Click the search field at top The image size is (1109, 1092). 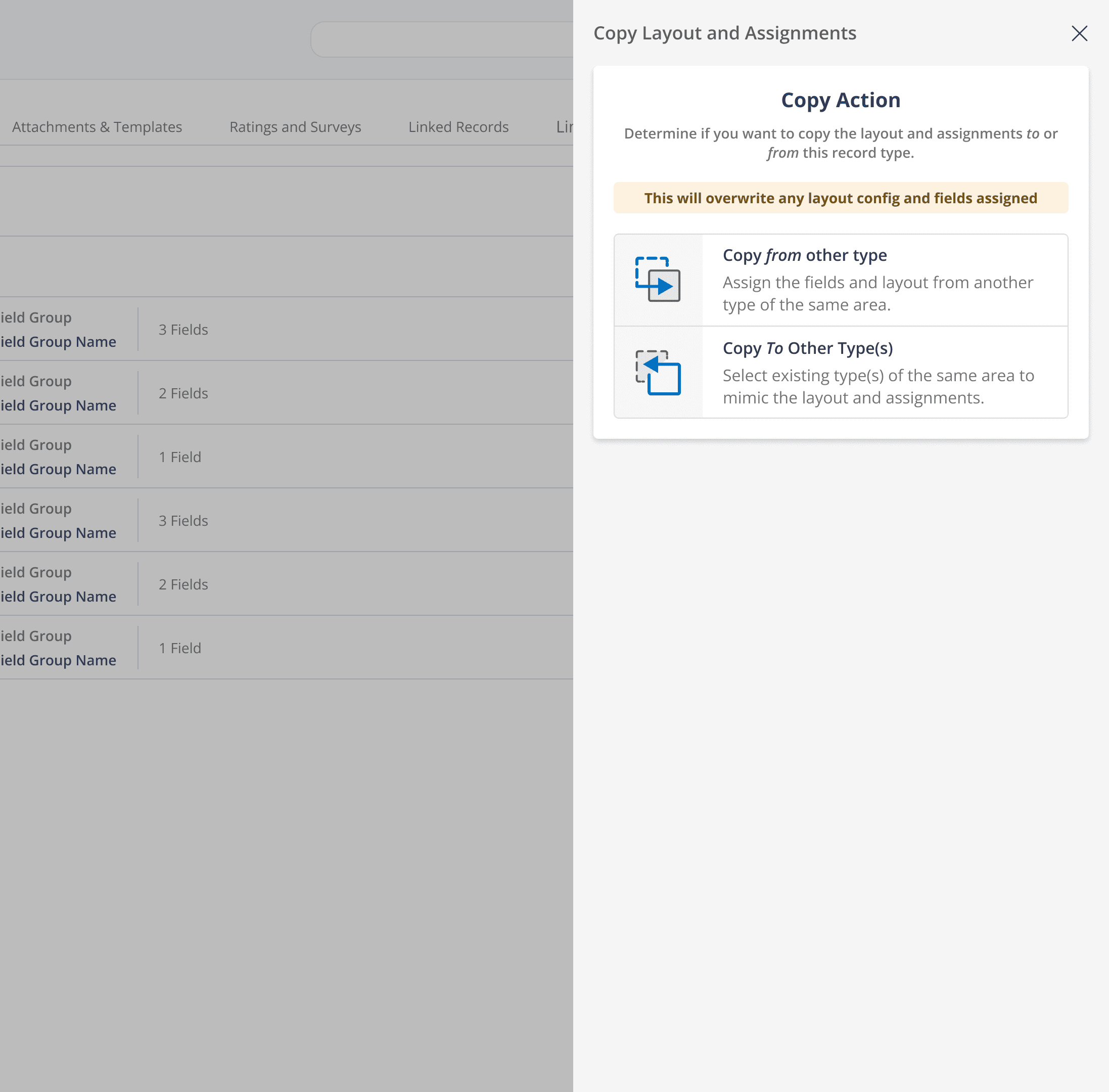tap(442, 39)
